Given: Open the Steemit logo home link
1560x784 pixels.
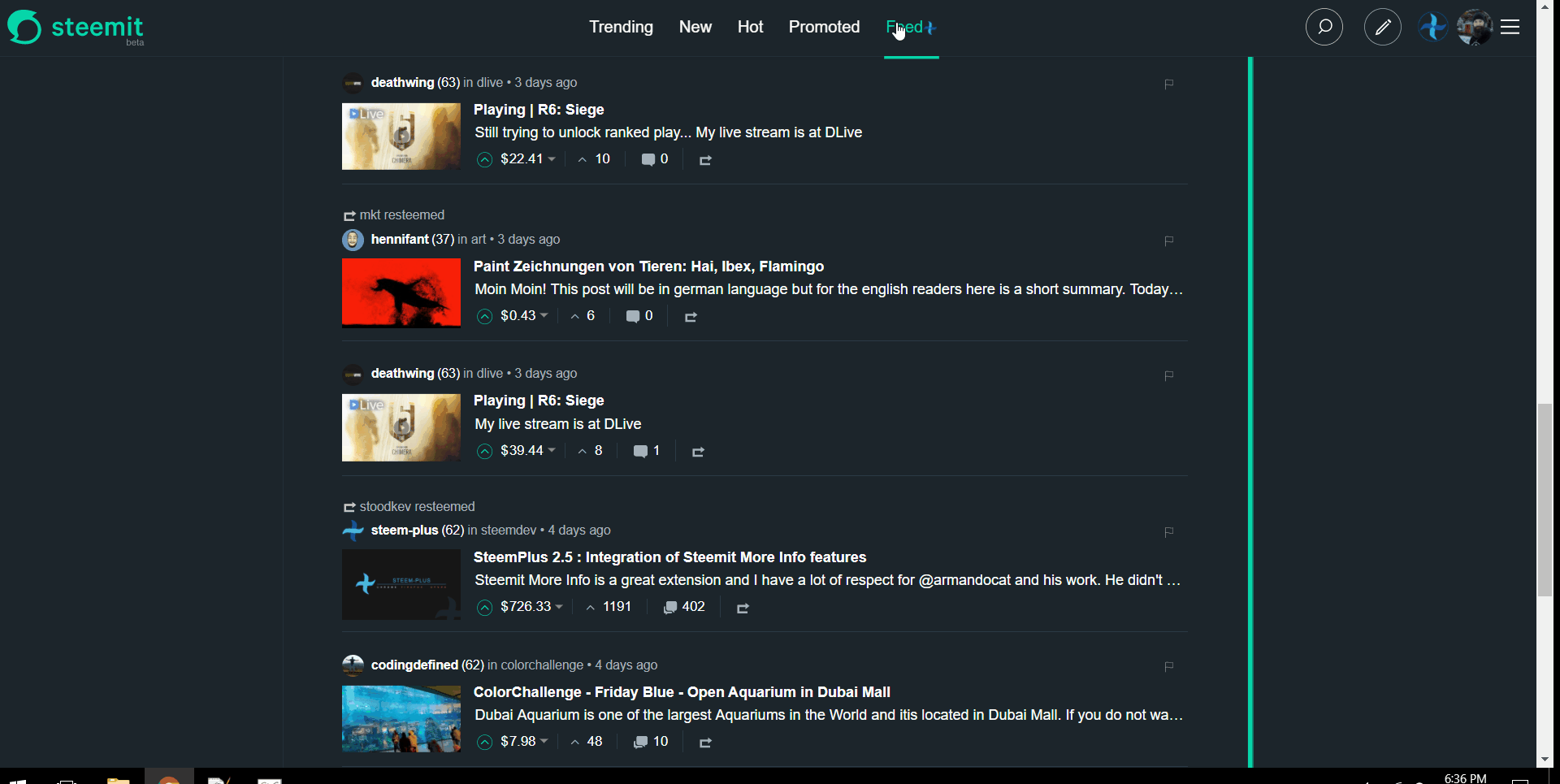Looking at the screenshot, I should [x=76, y=28].
